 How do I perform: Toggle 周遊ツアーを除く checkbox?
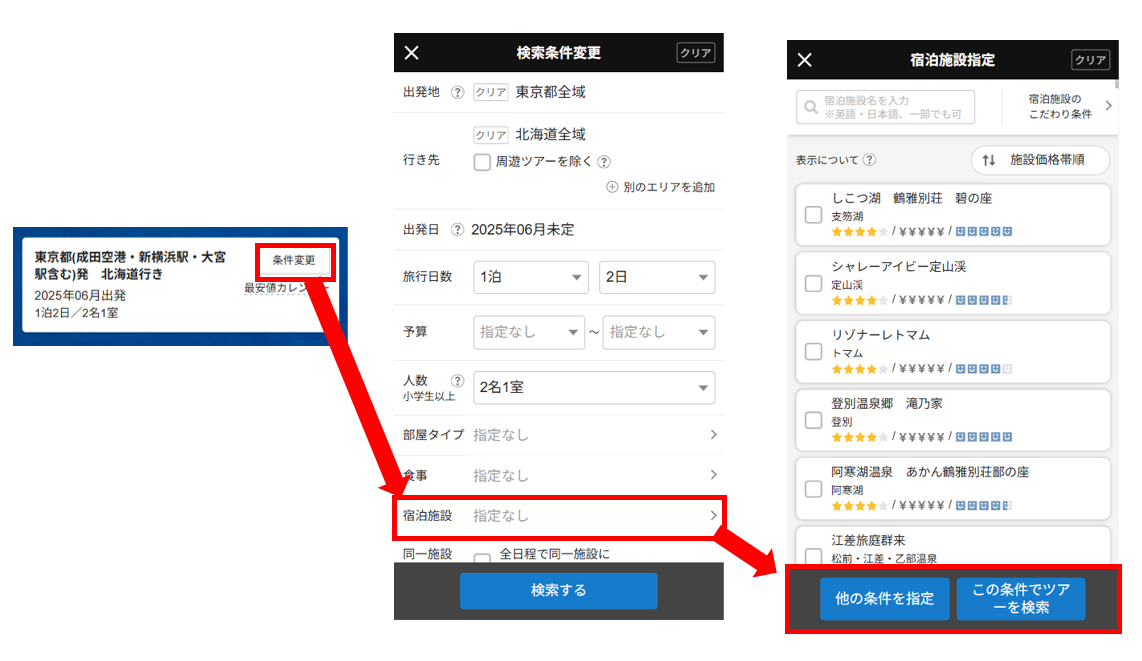482,162
